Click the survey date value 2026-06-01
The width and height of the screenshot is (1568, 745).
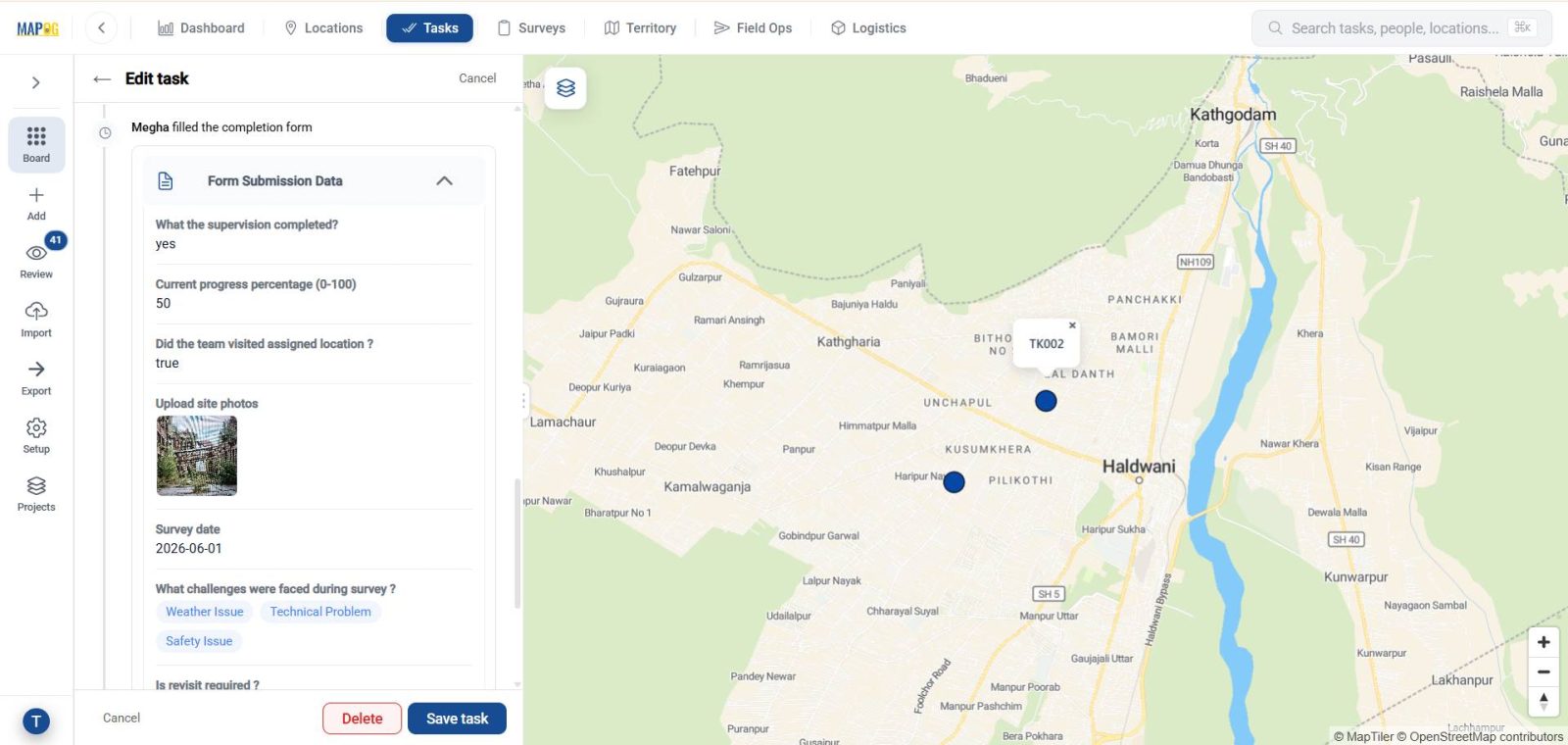pos(189,549)
